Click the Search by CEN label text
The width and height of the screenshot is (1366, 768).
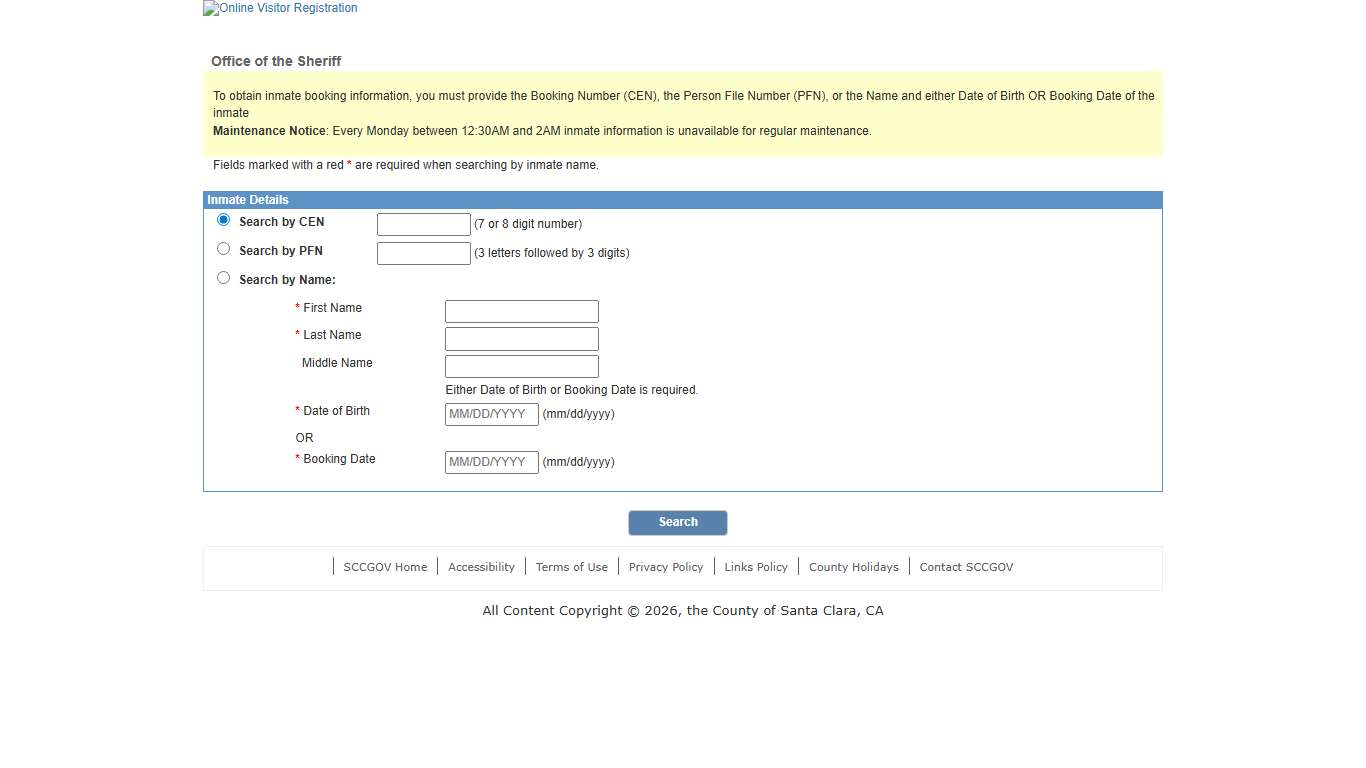click(x=281, y=222)
